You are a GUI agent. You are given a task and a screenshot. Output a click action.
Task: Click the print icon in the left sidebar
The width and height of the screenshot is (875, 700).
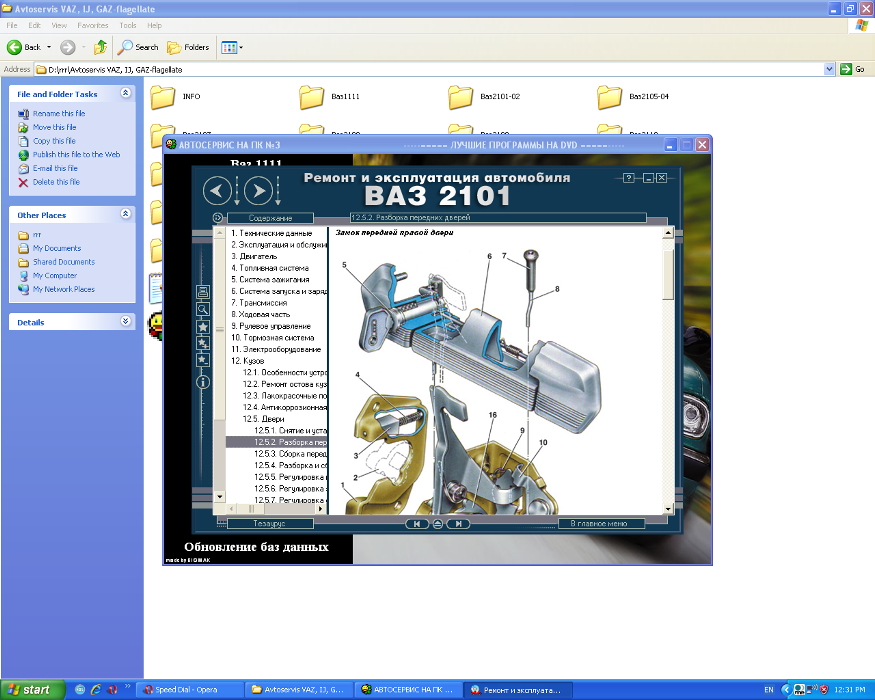[203, 292]
